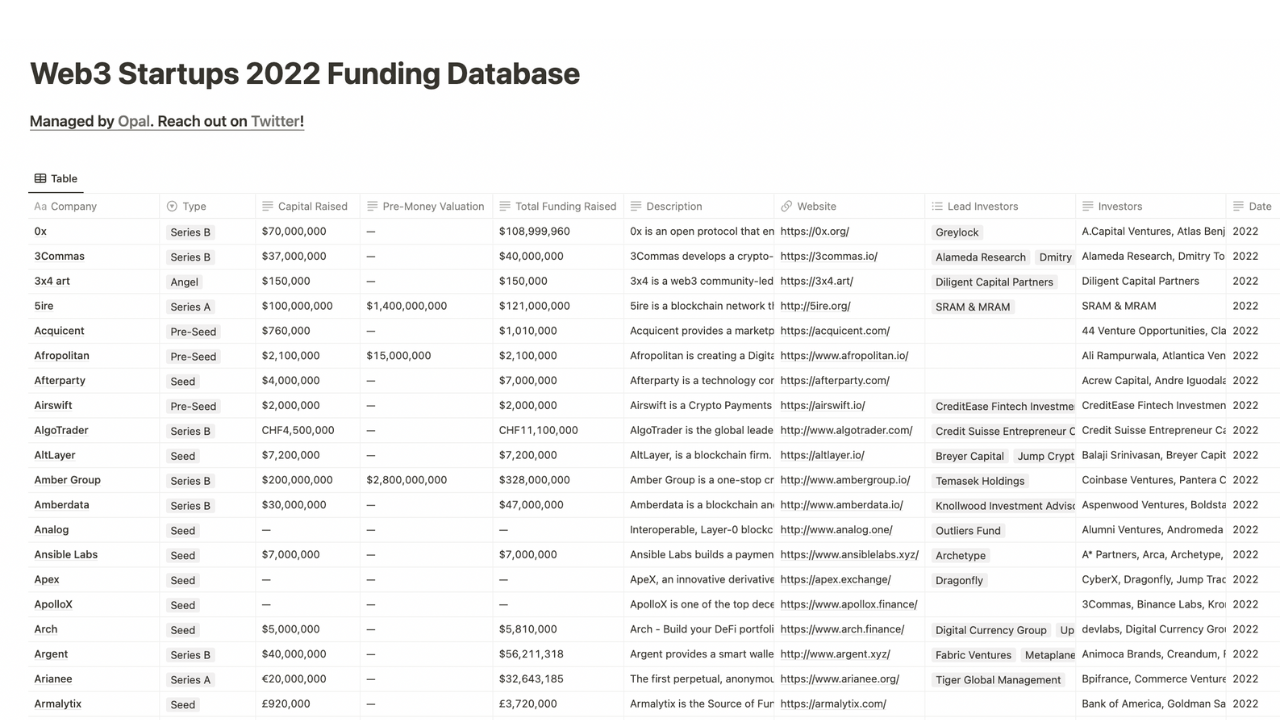
Task: Click the Capital Raised column header
Action: [308, 206]
